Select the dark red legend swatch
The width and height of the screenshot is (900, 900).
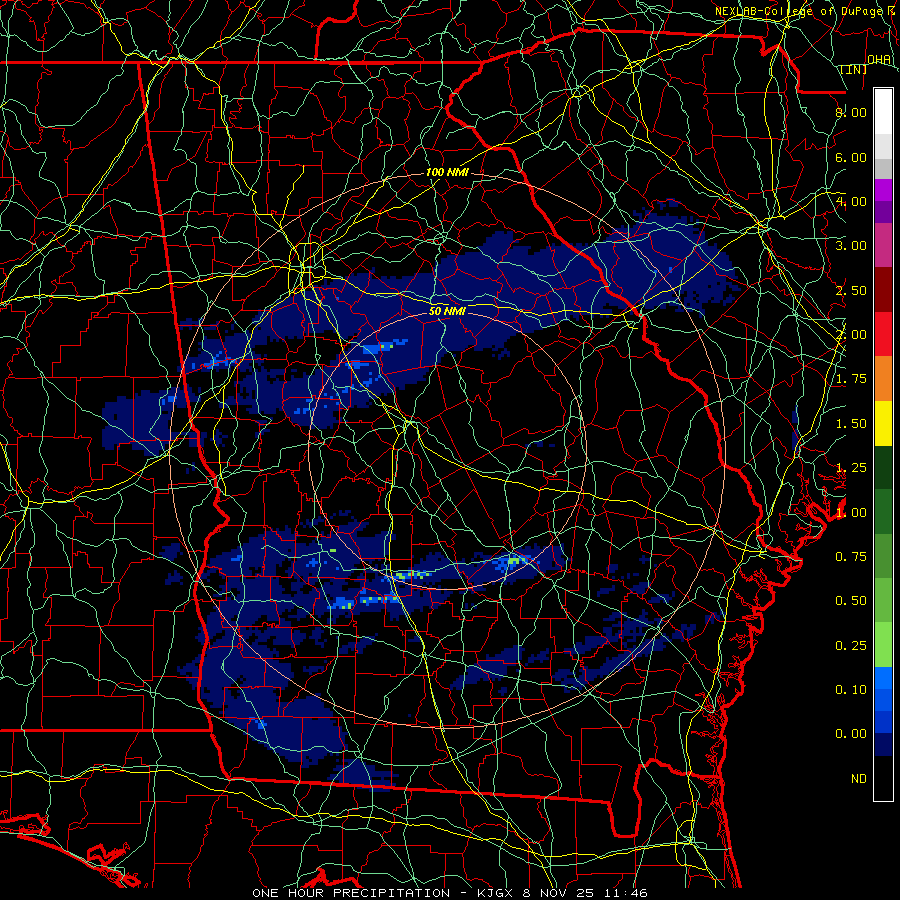tap(883, 290)
